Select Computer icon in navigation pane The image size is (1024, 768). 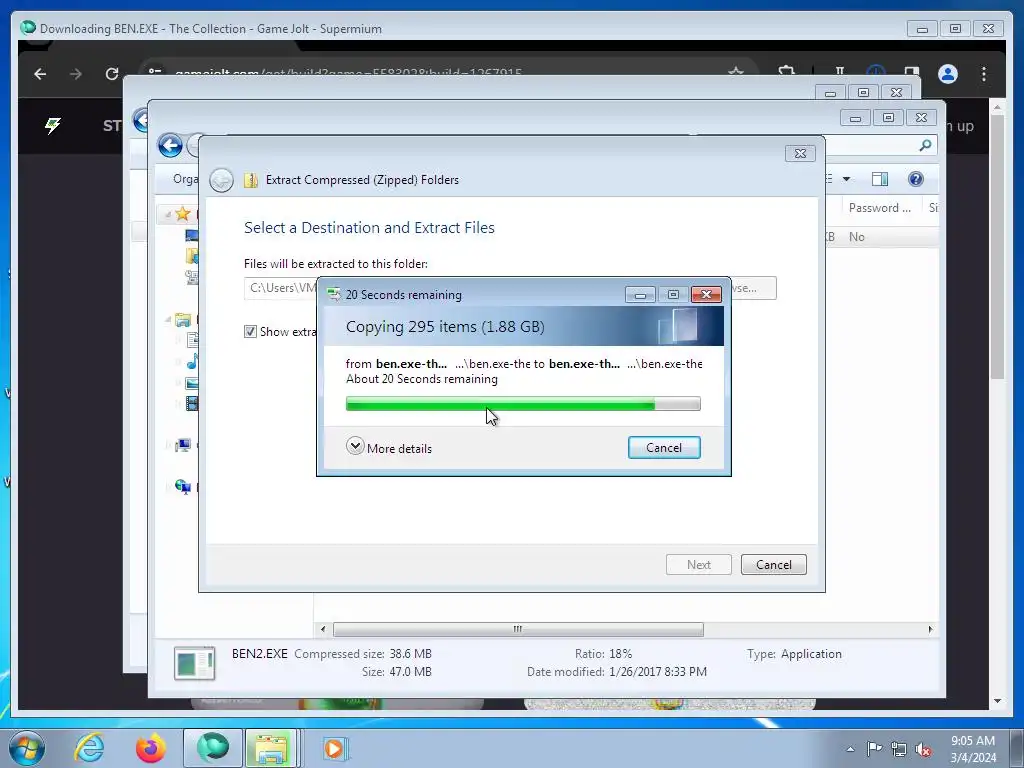183,445
